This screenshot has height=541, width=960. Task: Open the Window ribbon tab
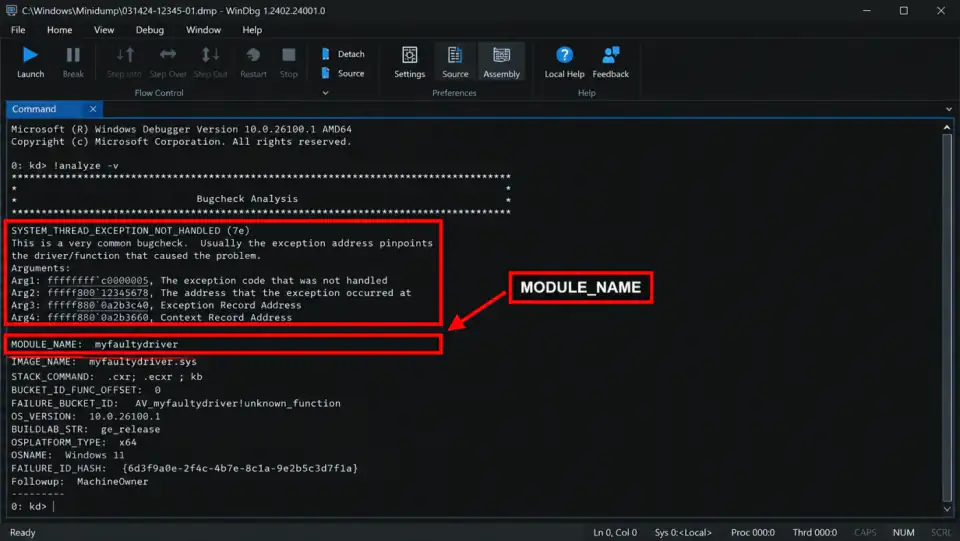pyautogui.click(x=203, y=30)
